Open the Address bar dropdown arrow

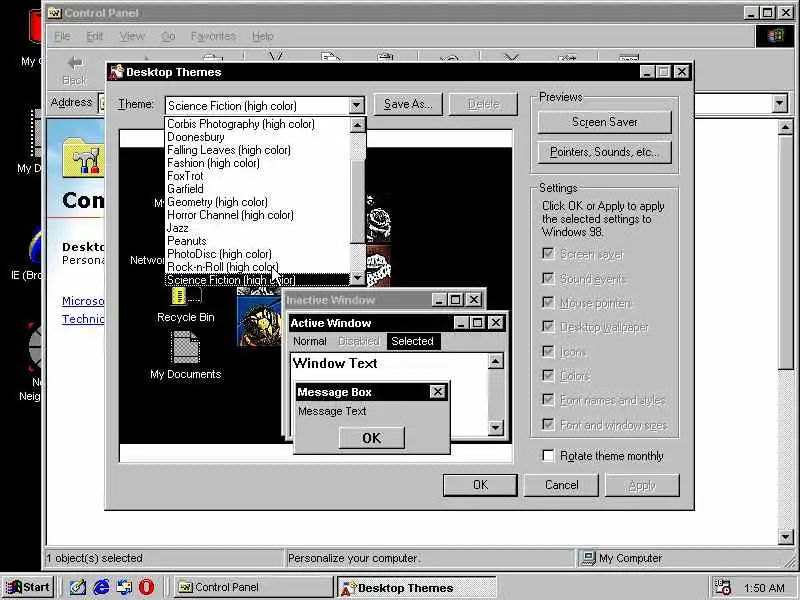pos(779,104)
